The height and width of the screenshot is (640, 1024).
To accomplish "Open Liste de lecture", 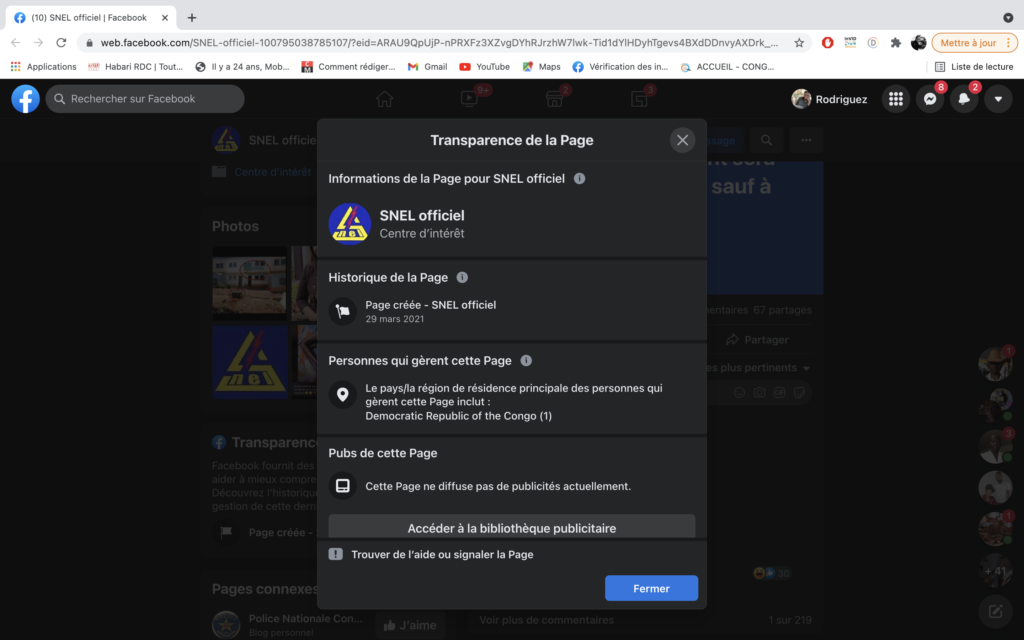I will (974, 67).
